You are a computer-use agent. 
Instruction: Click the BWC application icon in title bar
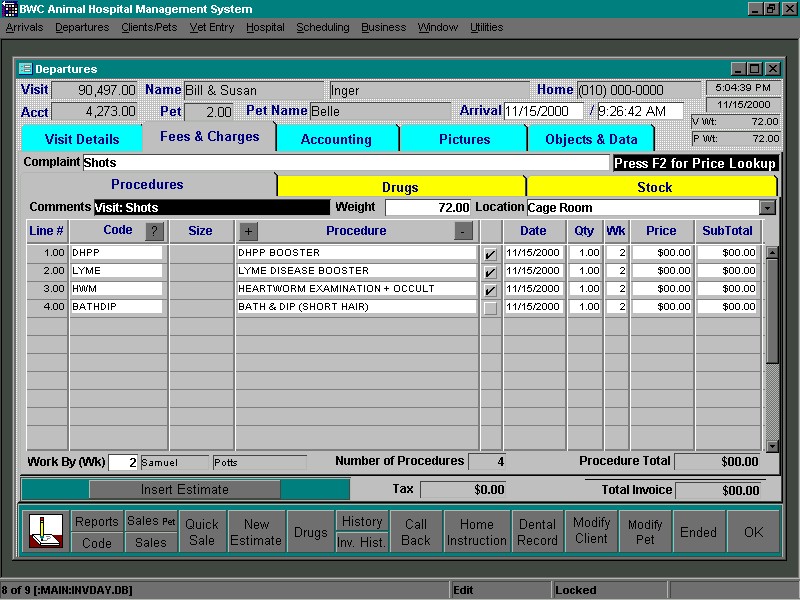click(10, 9)
